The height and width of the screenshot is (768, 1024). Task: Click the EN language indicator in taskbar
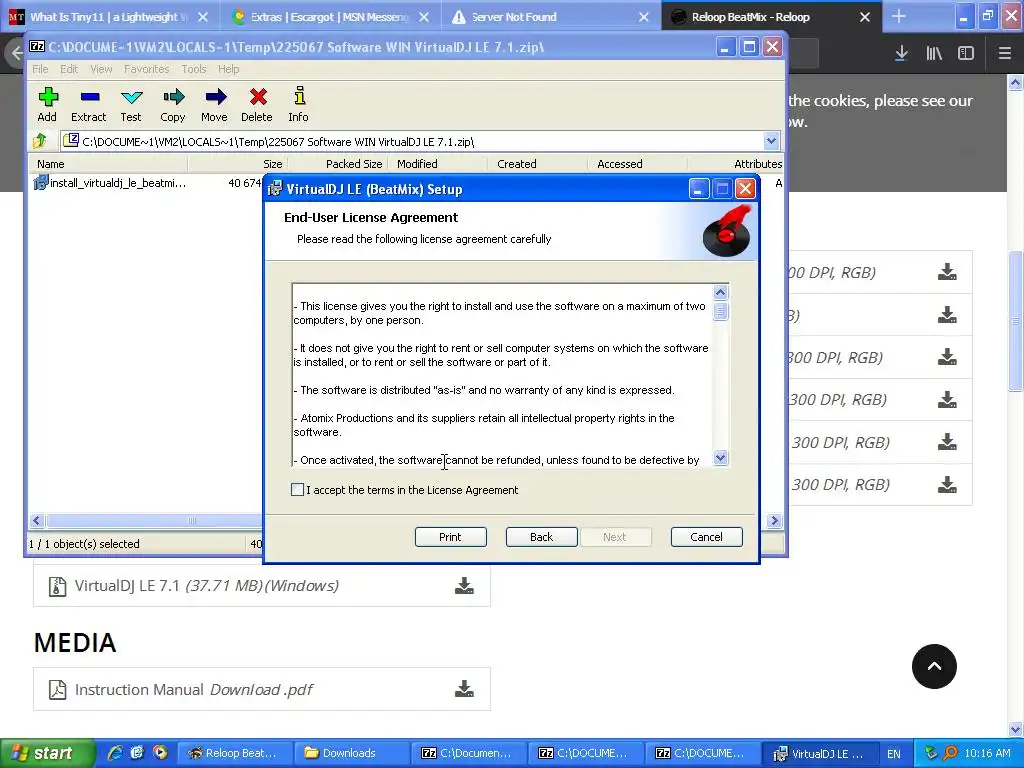point(893,754)
